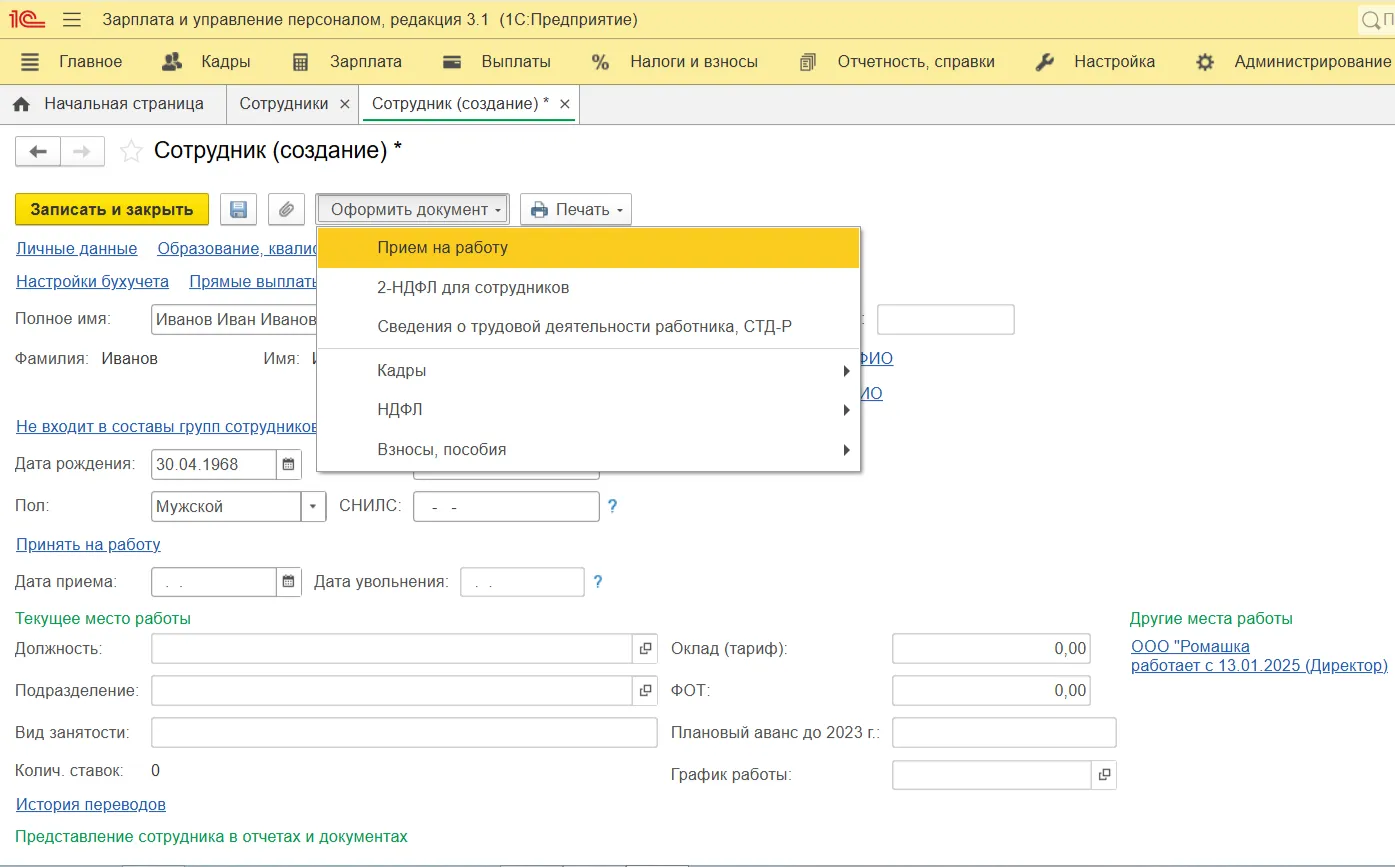Viewport: 1395px width, 867px height.
Task: Open the Настройки бухучета link
Action: coord(92,282)
